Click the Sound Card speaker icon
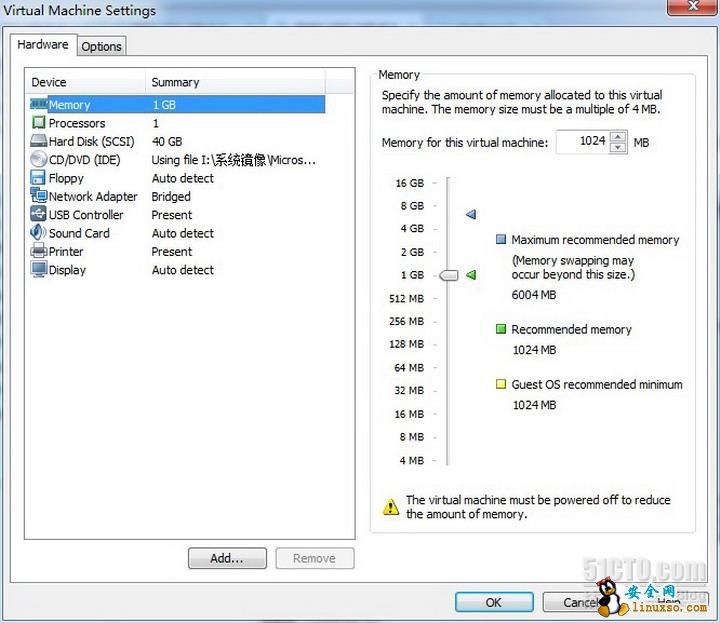Viewport: 720px width, 623px height. coord(39,233)
